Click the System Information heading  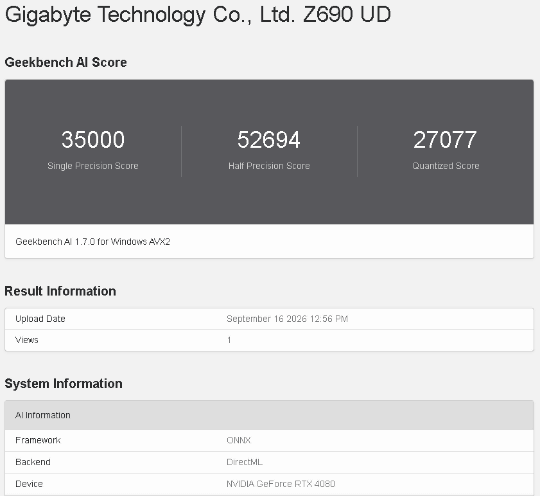point(63,383)
